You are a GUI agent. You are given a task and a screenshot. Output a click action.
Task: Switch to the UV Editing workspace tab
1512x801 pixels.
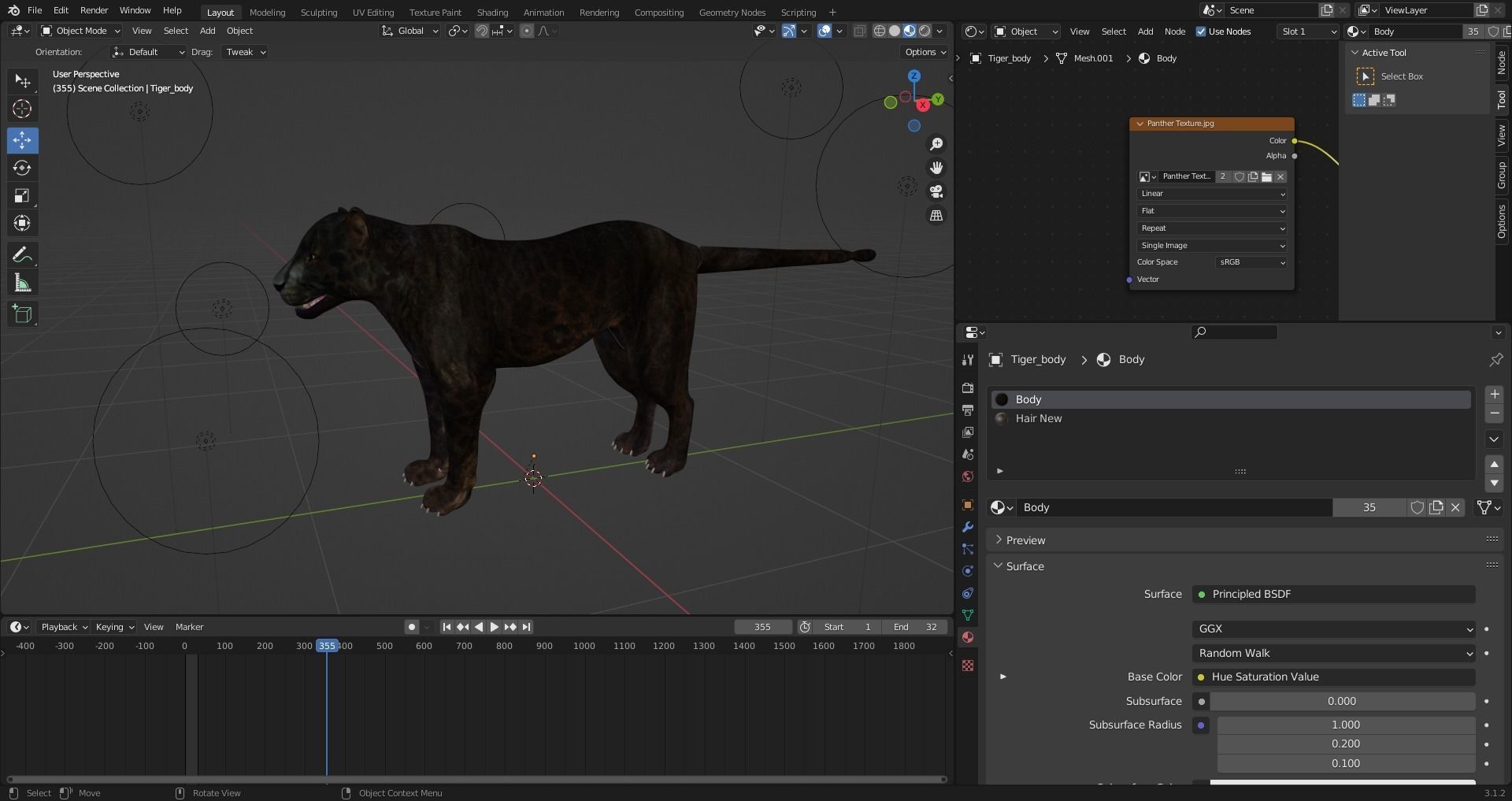coord(372,12)
